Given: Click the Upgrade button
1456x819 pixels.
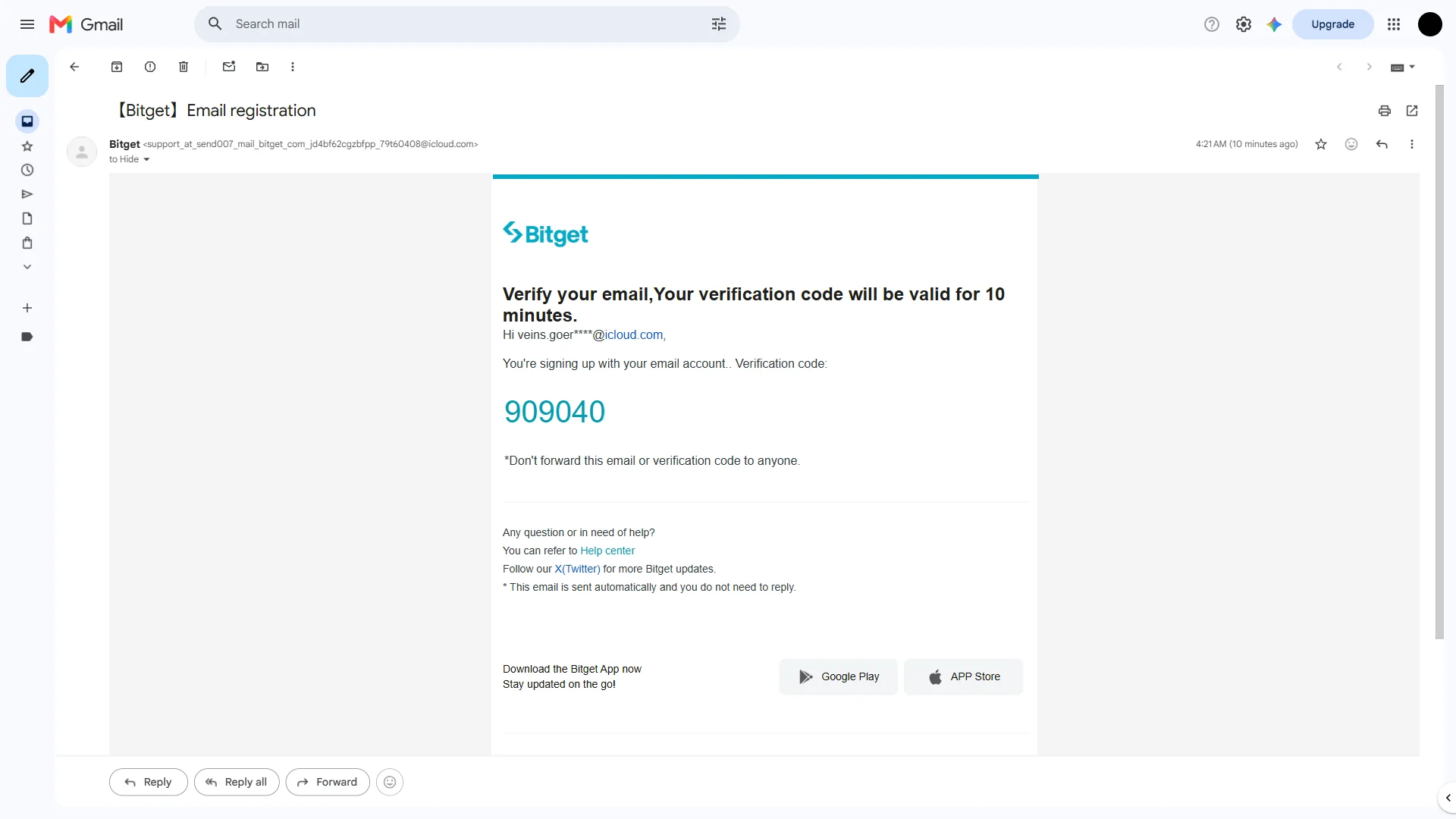Looking at the screenshot, I should tap(1332, 24).
